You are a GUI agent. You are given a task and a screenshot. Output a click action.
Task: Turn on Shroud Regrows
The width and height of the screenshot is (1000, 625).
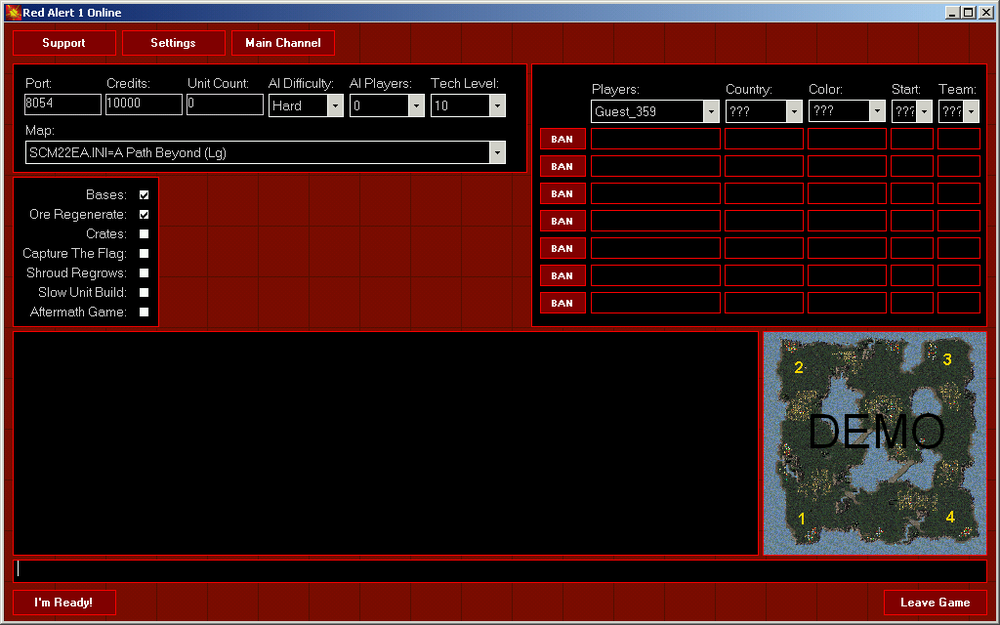[x=144, y=273]
